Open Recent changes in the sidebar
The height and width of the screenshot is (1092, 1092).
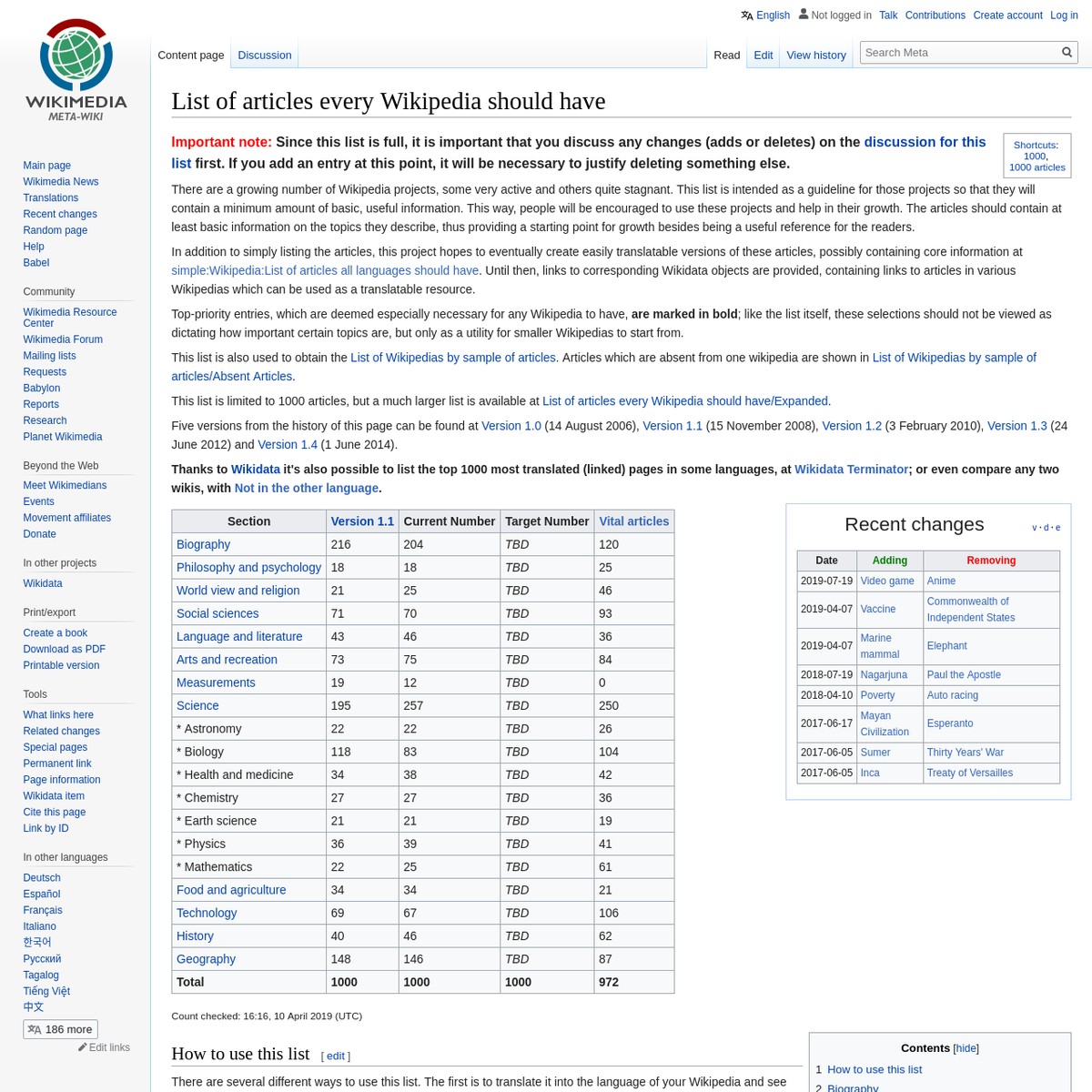(x=60, y=214)
